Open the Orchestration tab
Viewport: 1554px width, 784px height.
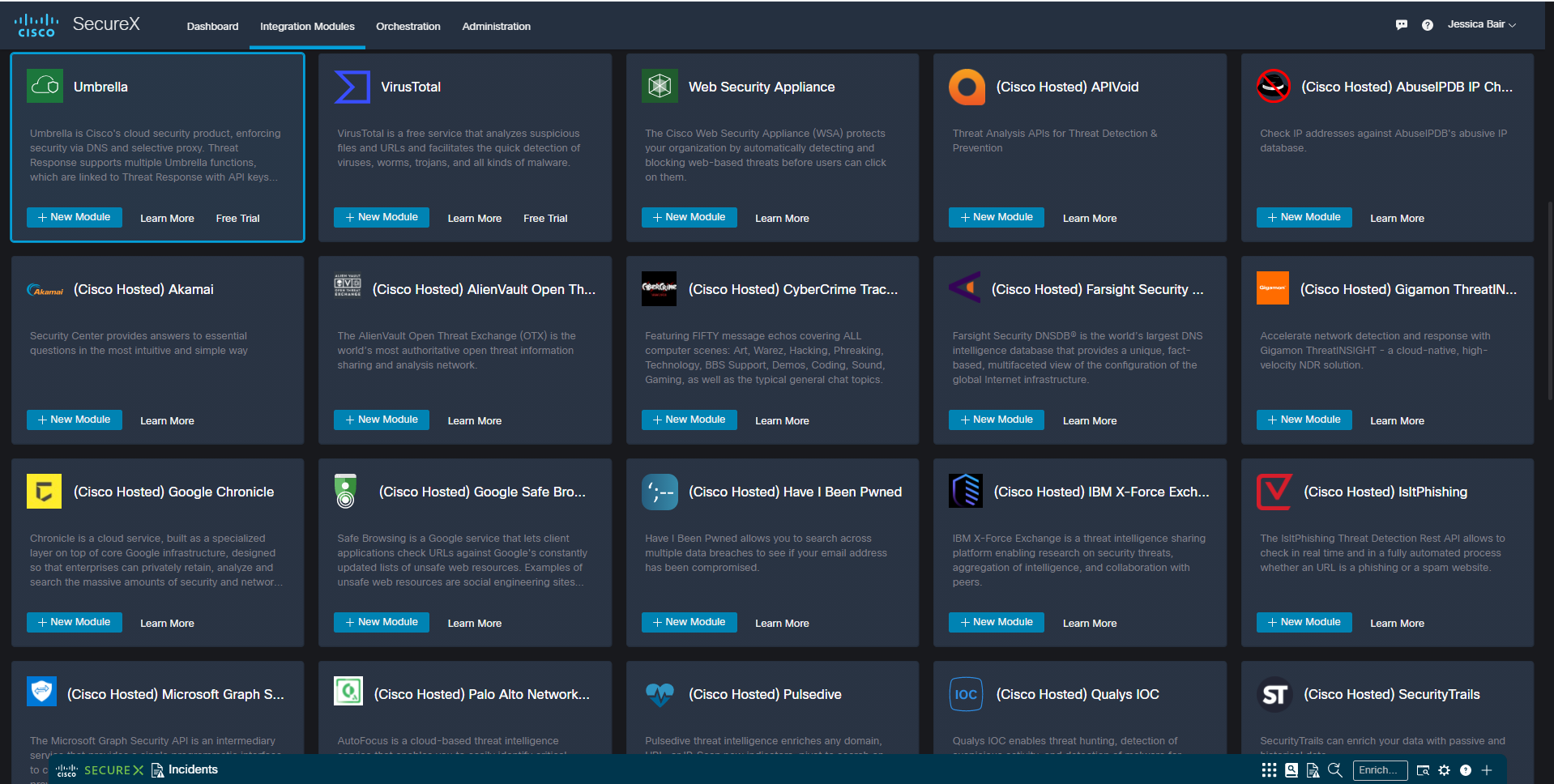(x=408, y=26)
